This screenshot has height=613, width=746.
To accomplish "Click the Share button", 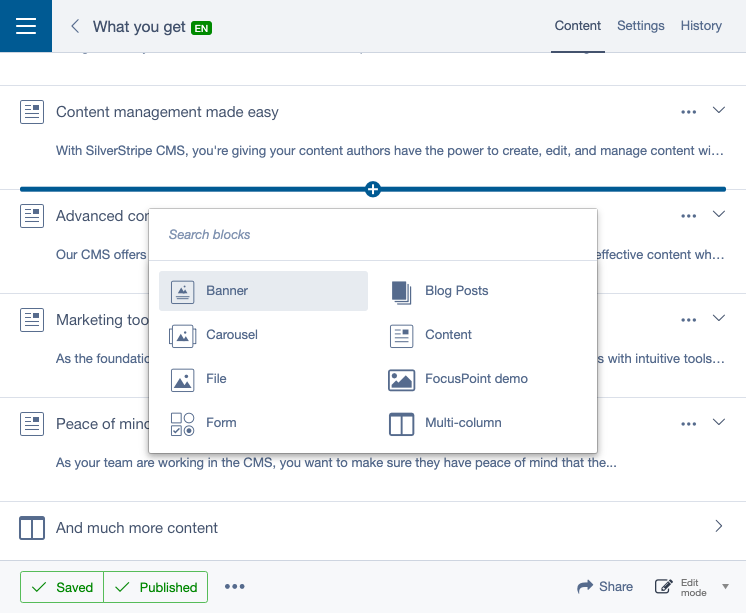I will [605, 587].
